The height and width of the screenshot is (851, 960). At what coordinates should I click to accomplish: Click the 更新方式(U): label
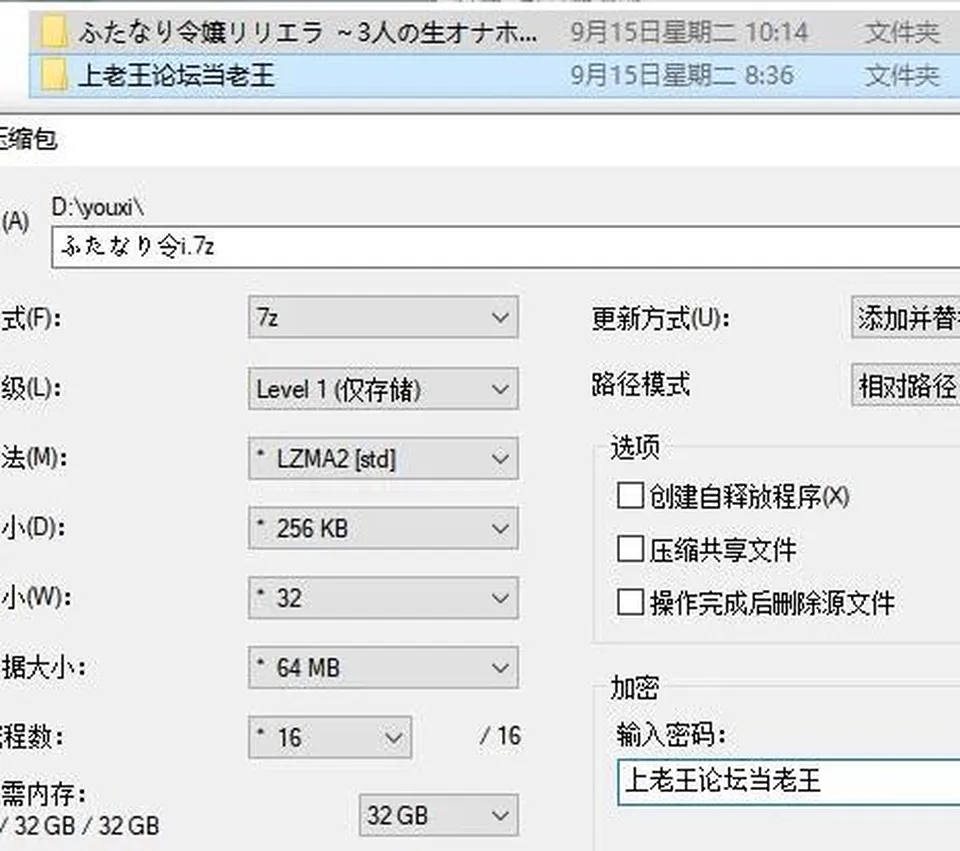point(660,318)
